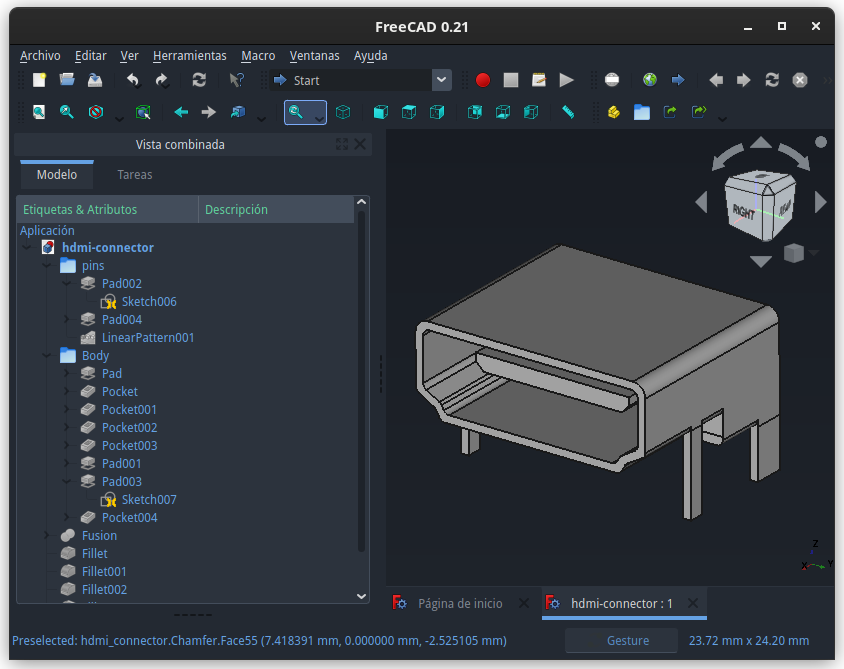Image resolution: width=844 pixels, height=669 pixels.
Task: Open the Herramientas menu
Action: 189,56
